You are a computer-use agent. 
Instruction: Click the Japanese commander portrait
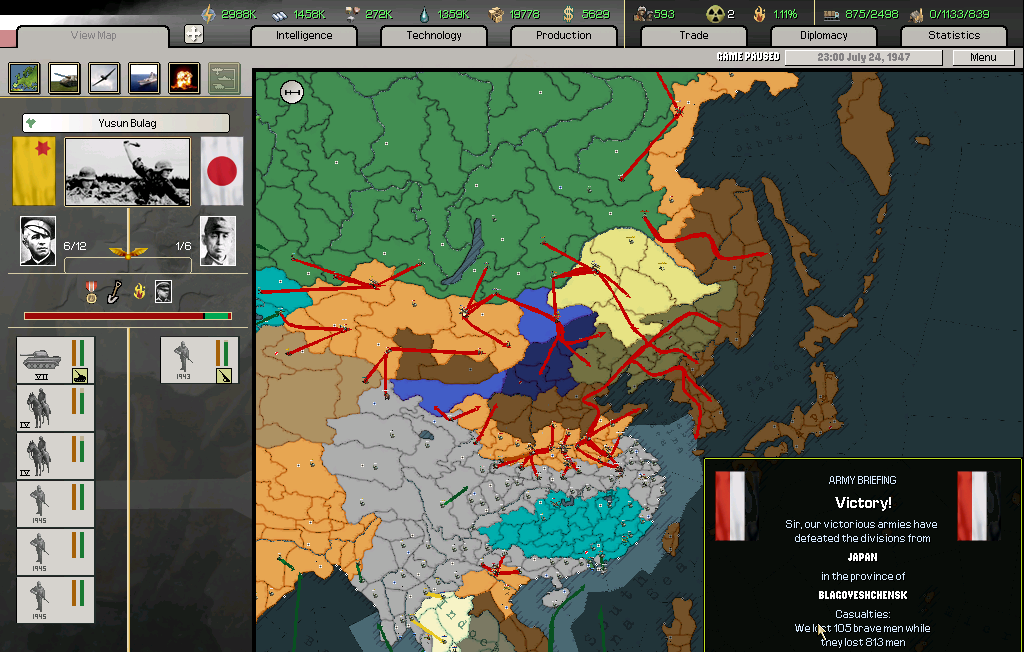pyautogui.click(x=218, y=241)
